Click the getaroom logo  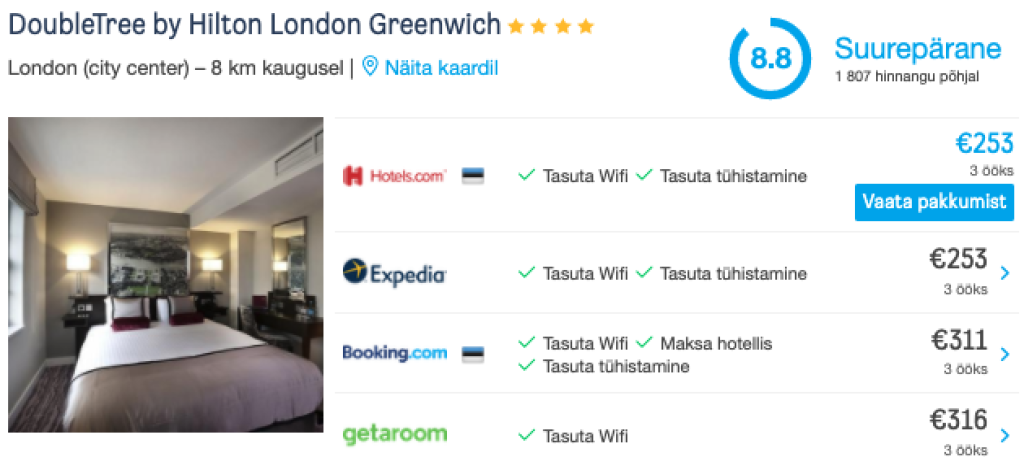point(394,434)
